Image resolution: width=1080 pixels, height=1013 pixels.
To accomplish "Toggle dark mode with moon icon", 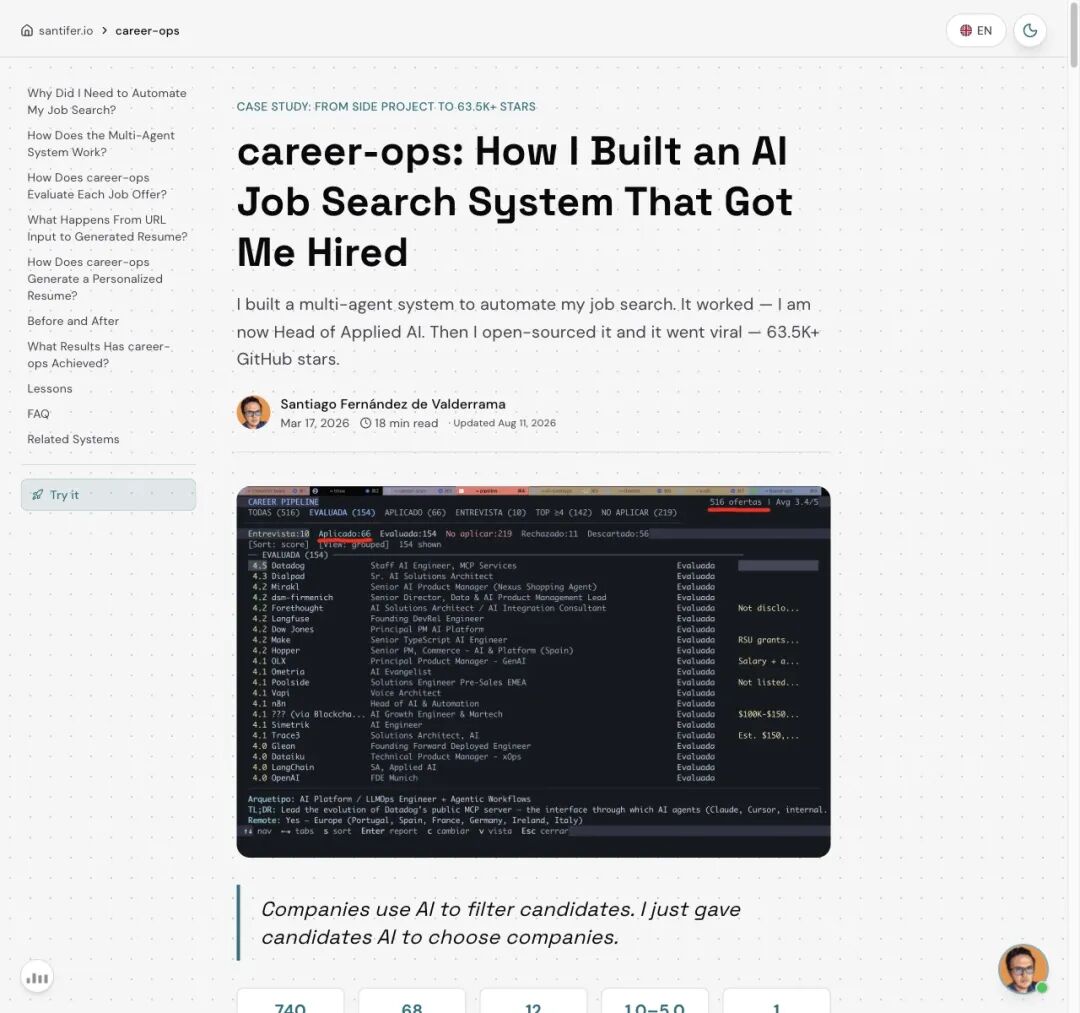I will [1030, 30].
